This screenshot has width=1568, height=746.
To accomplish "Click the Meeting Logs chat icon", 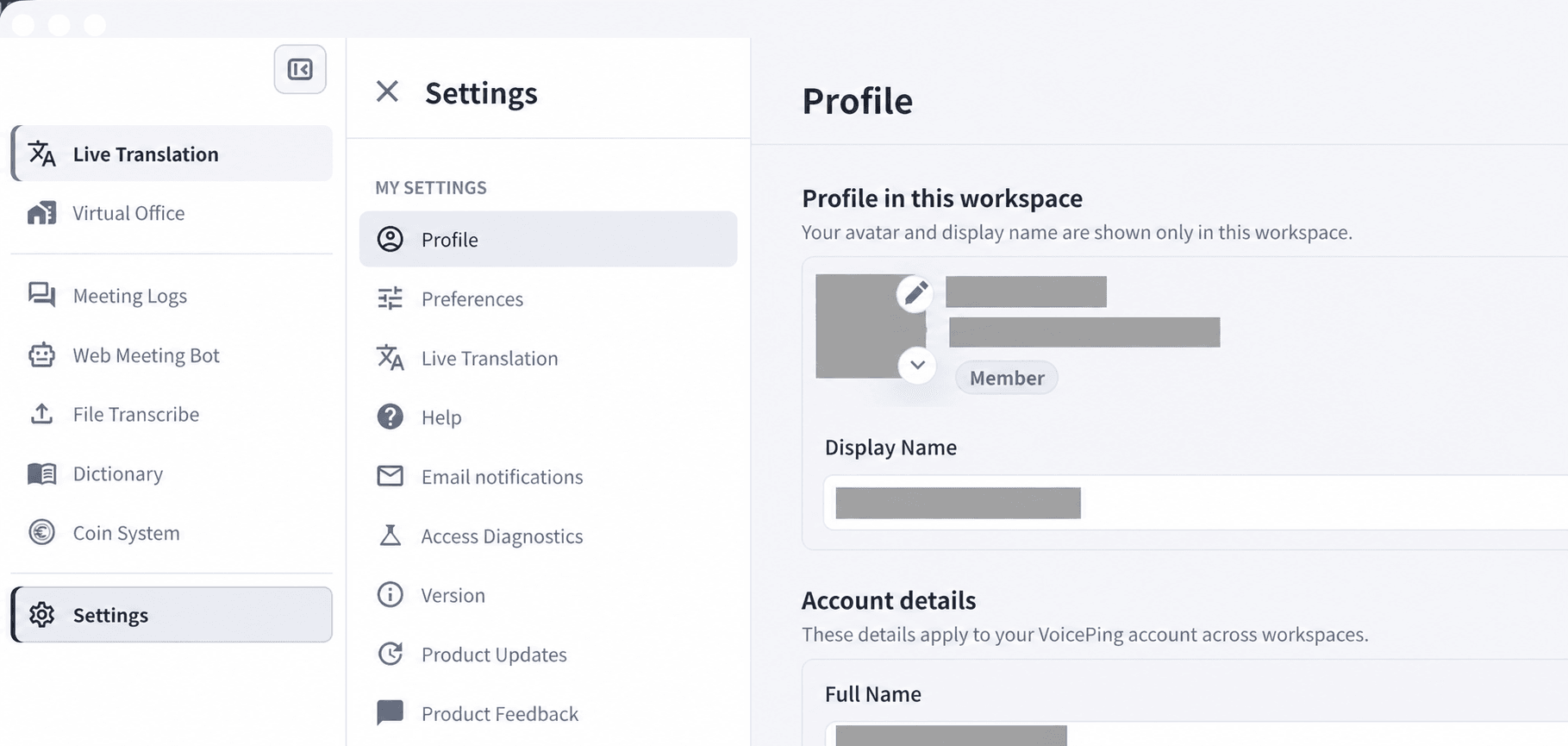I will [41, 295].
